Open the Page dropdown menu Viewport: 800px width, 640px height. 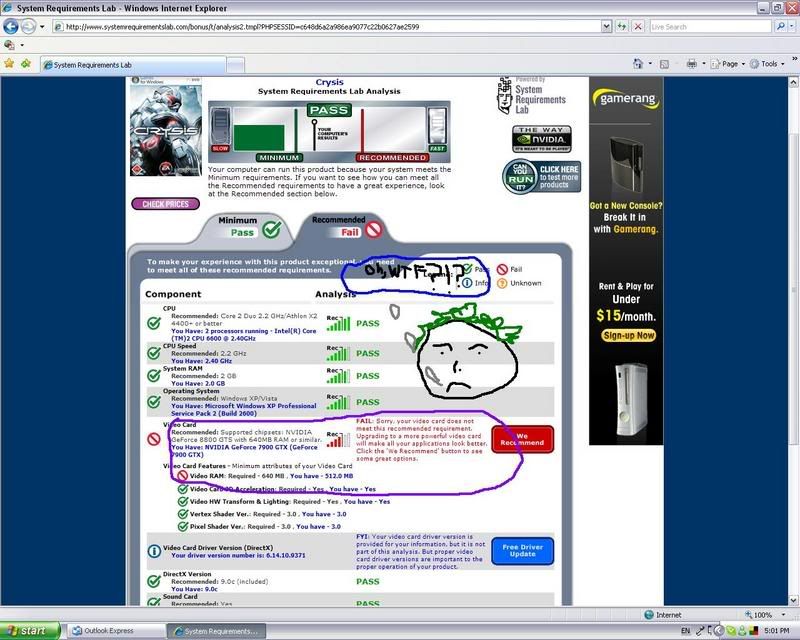point(730,64)
